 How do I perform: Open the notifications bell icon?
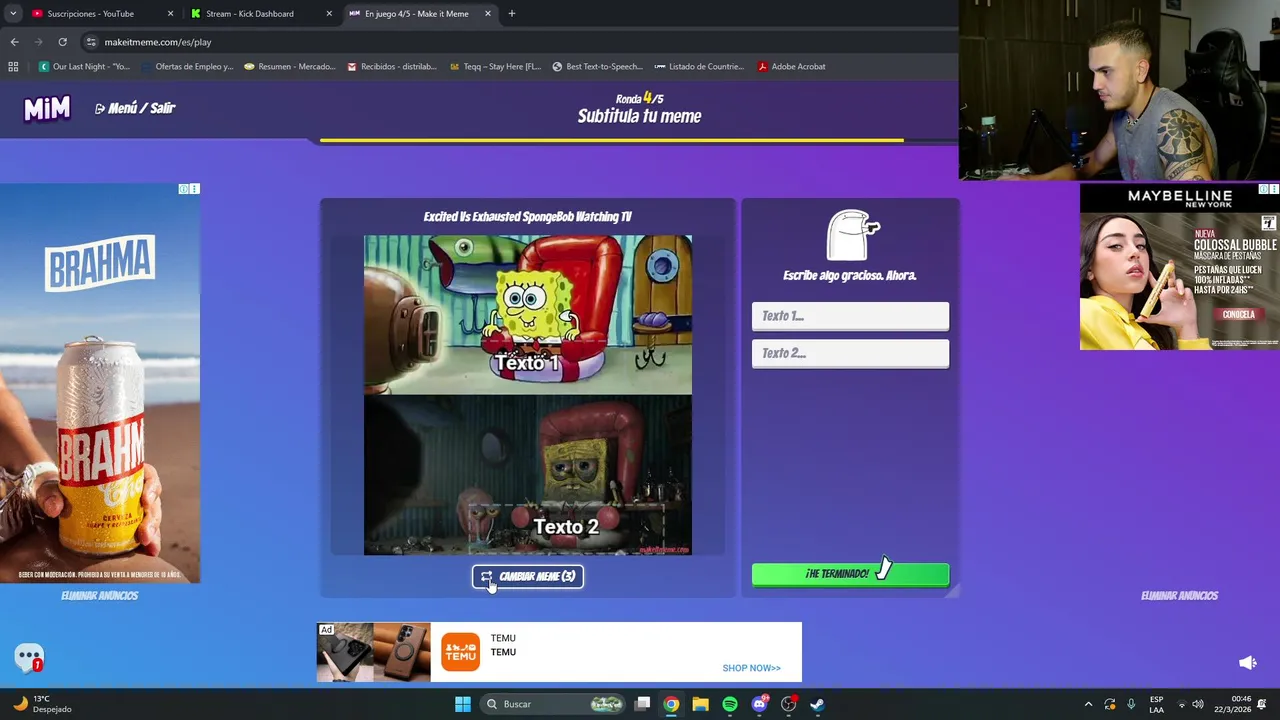point(1263,704)
